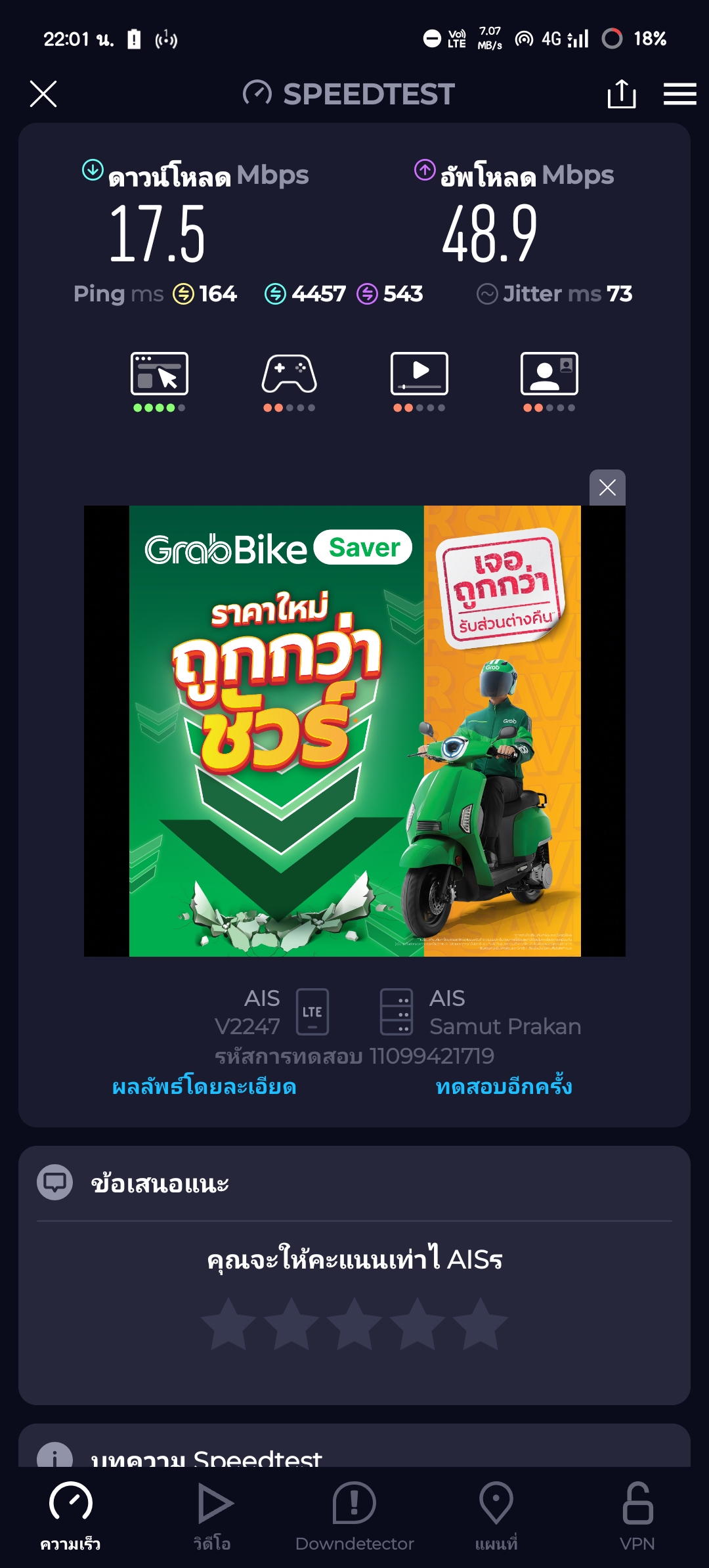Open the GrabBike Saver ad banner
This screenshot has height=1568, width=709.
[x=354, y=731]
